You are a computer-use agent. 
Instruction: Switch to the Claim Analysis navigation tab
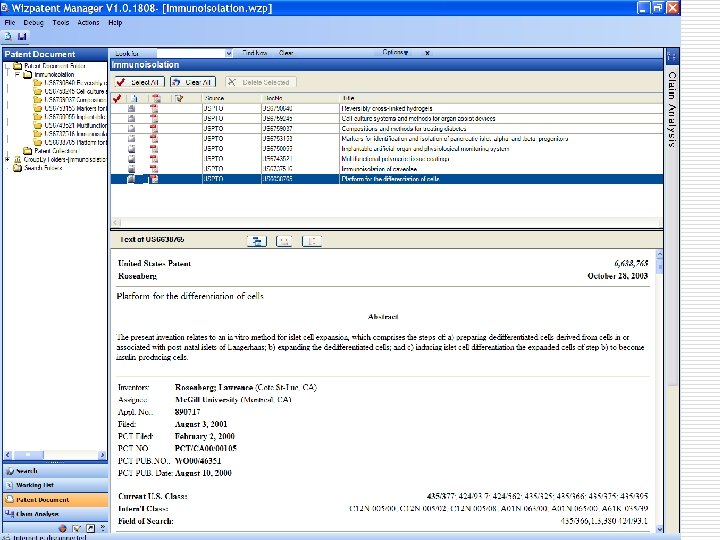55,514
